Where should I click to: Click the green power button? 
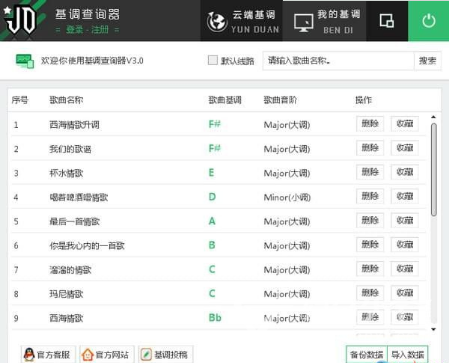click(429, 21)
